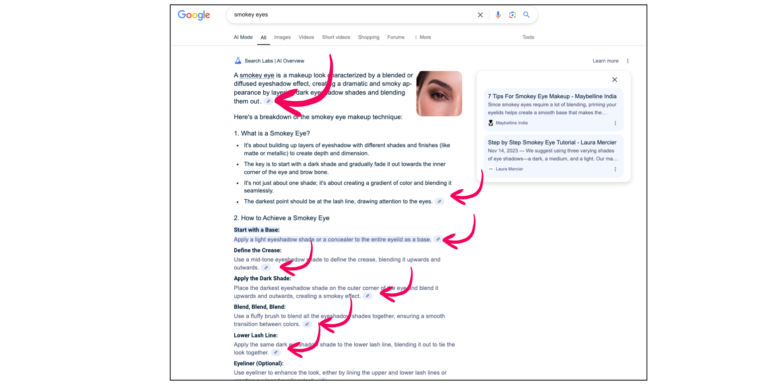The image size is (770, 385).
Task: Click the source link icon after 'them out.'
Action: tap(269, 101)
